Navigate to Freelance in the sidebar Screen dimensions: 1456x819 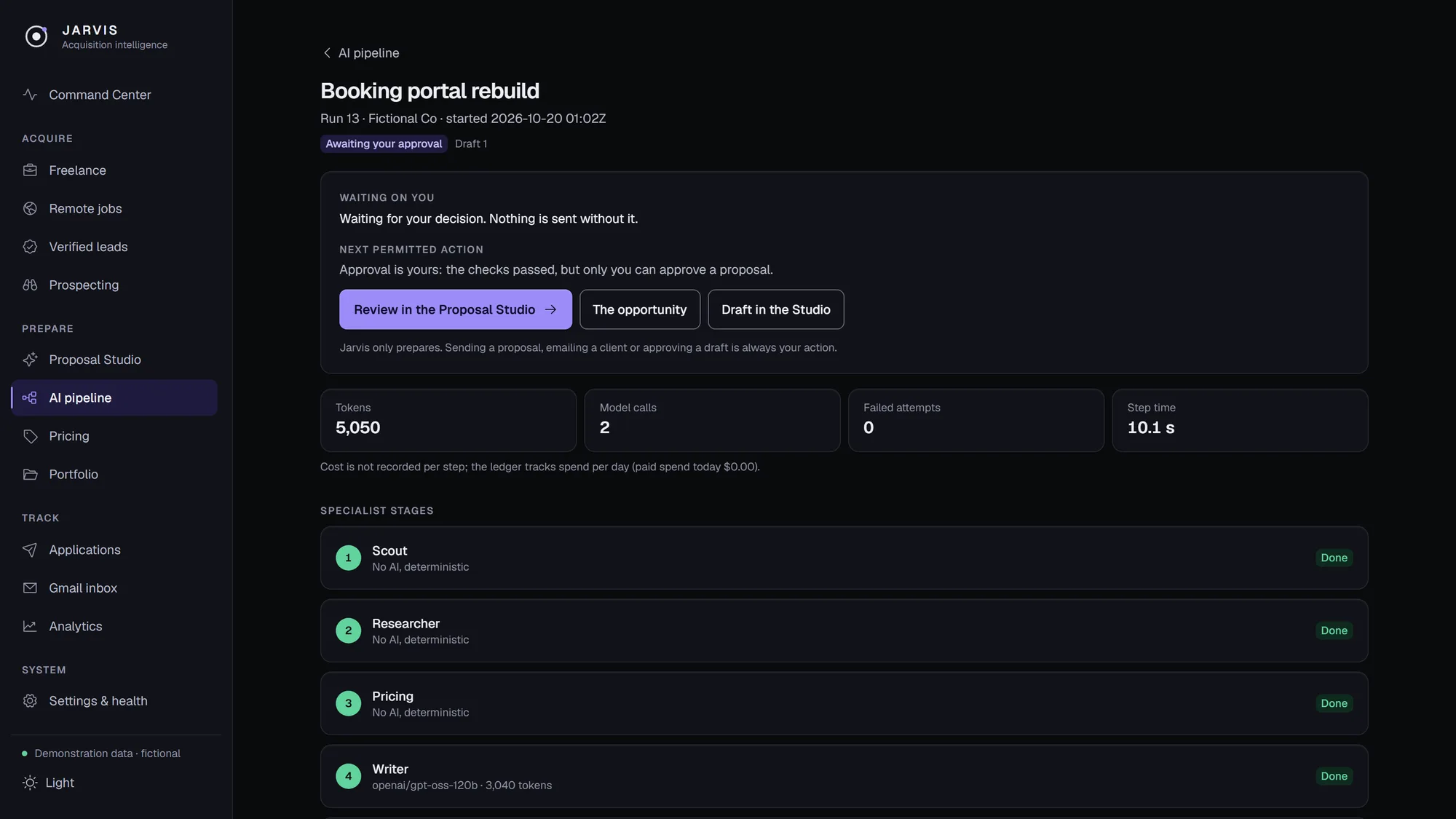(114, 170)
